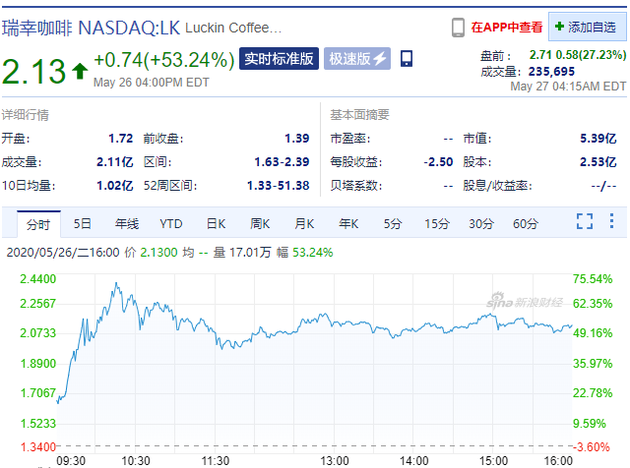
Task: Select the 年线 chart tab
Action: pos(127,223)
